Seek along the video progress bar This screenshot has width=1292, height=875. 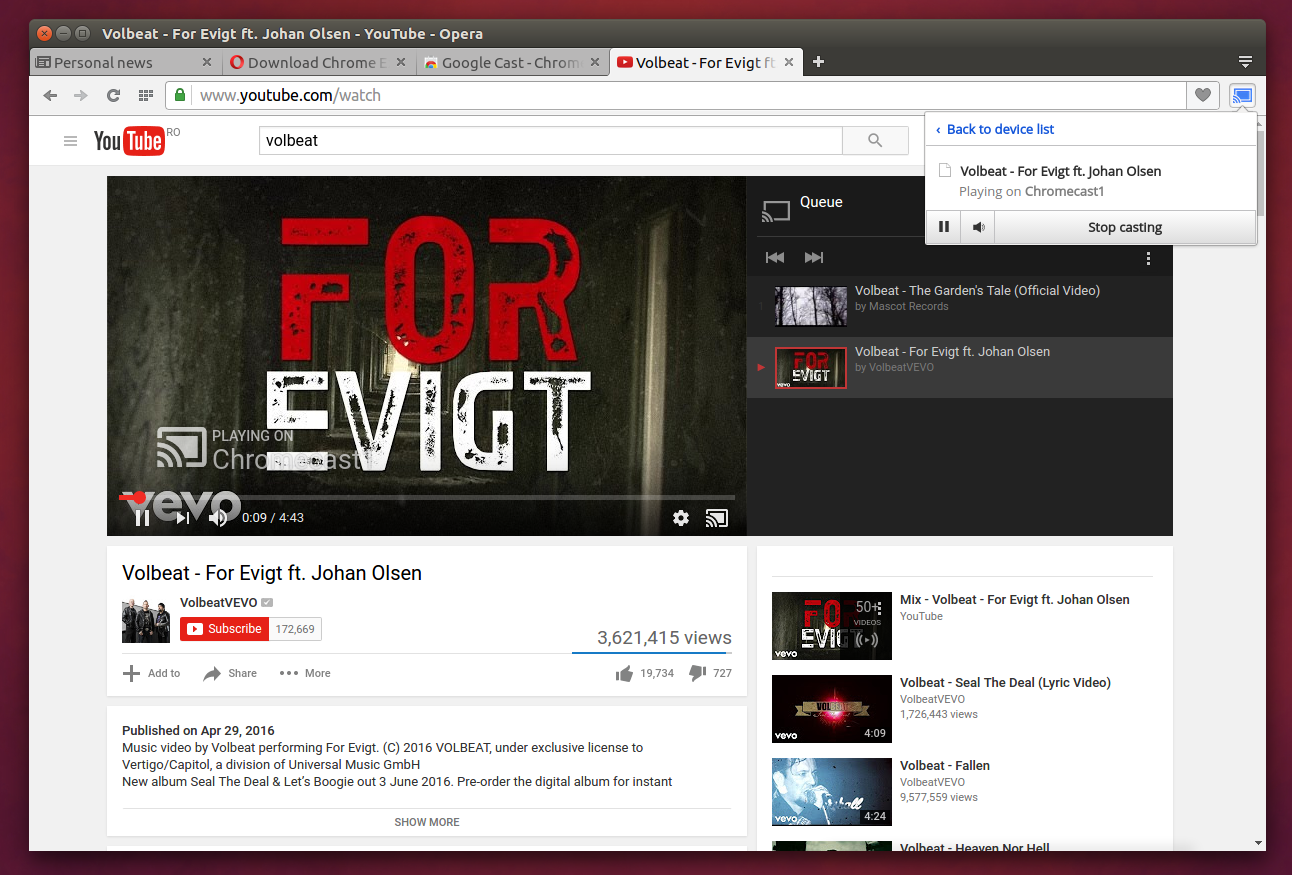point(427,496)
